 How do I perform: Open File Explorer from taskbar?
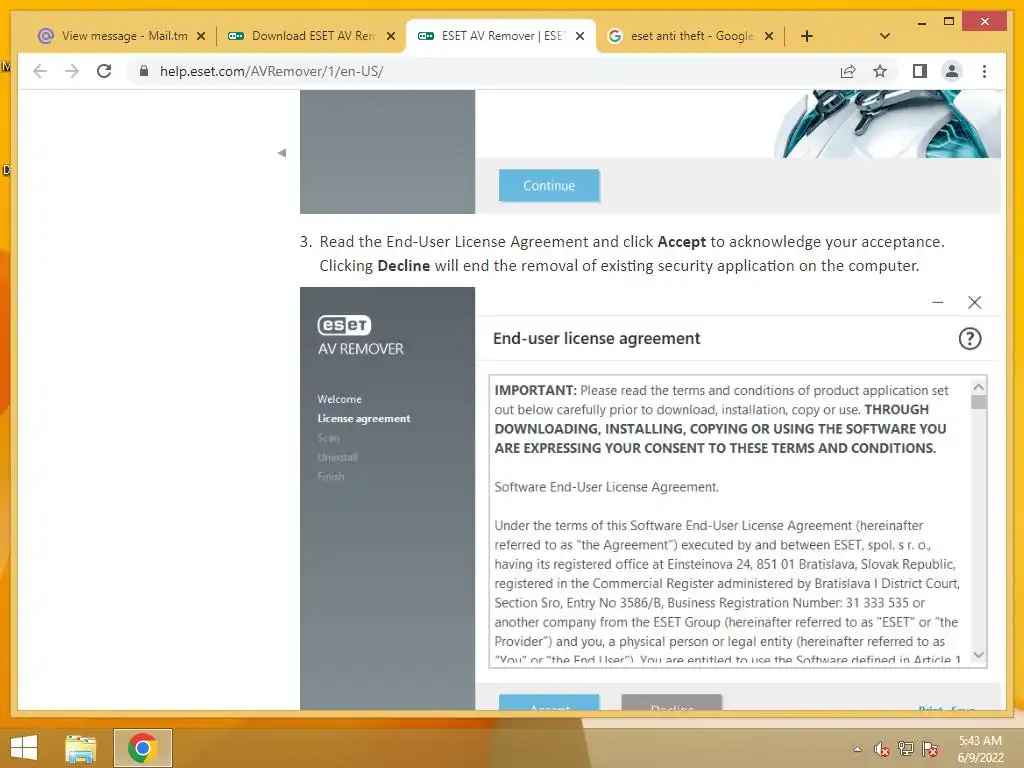(80, 748)
